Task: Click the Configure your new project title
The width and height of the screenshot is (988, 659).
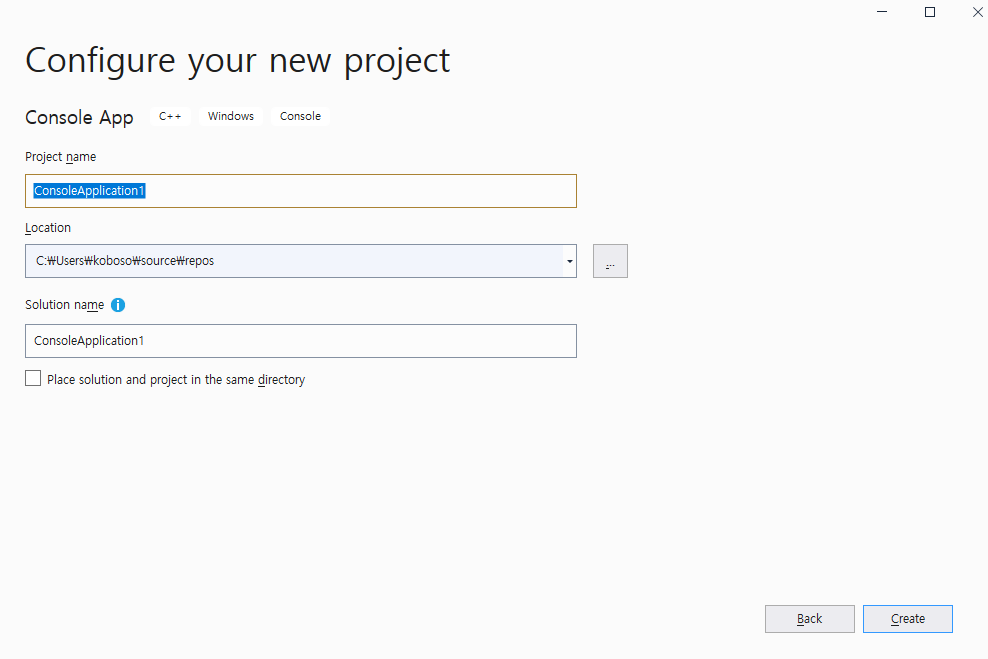Action: point(238,61)
